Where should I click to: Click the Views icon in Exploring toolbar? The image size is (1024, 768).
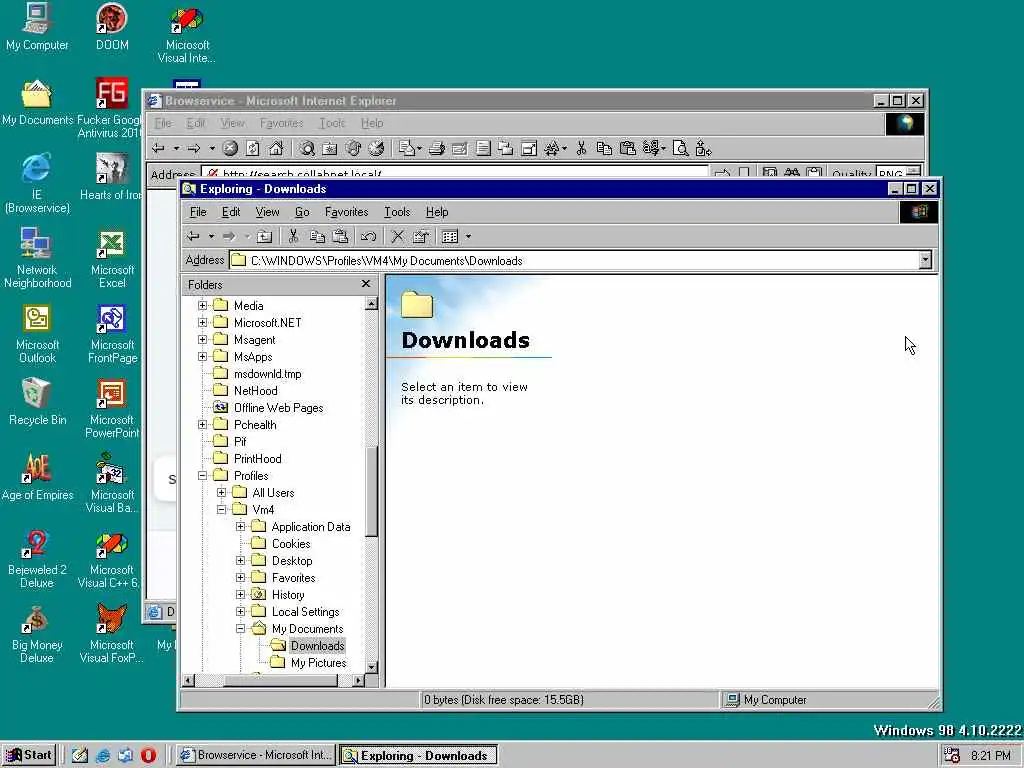450,236
